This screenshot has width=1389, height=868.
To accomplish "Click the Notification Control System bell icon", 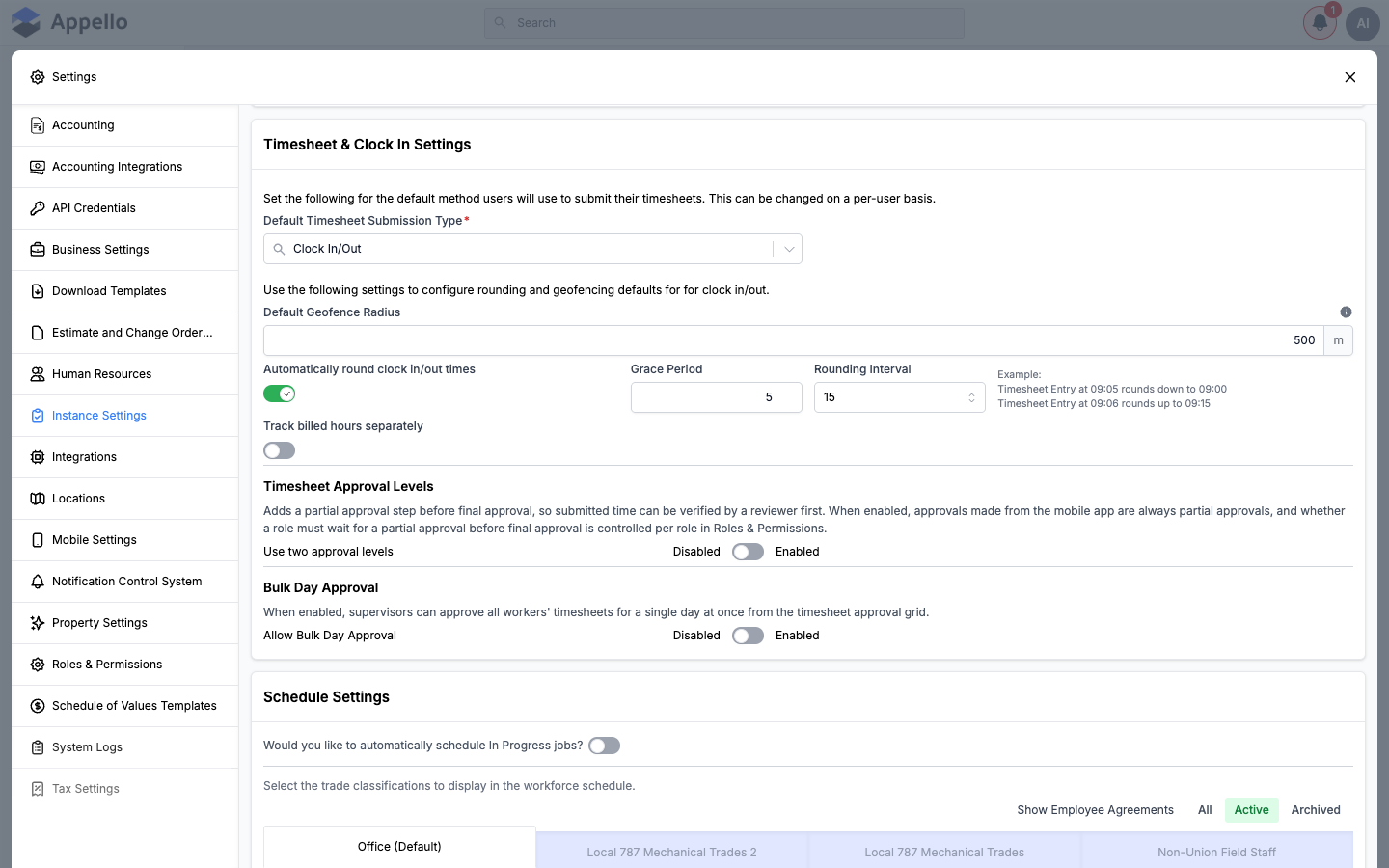I will pyautogui.click(x=38, y=582).
